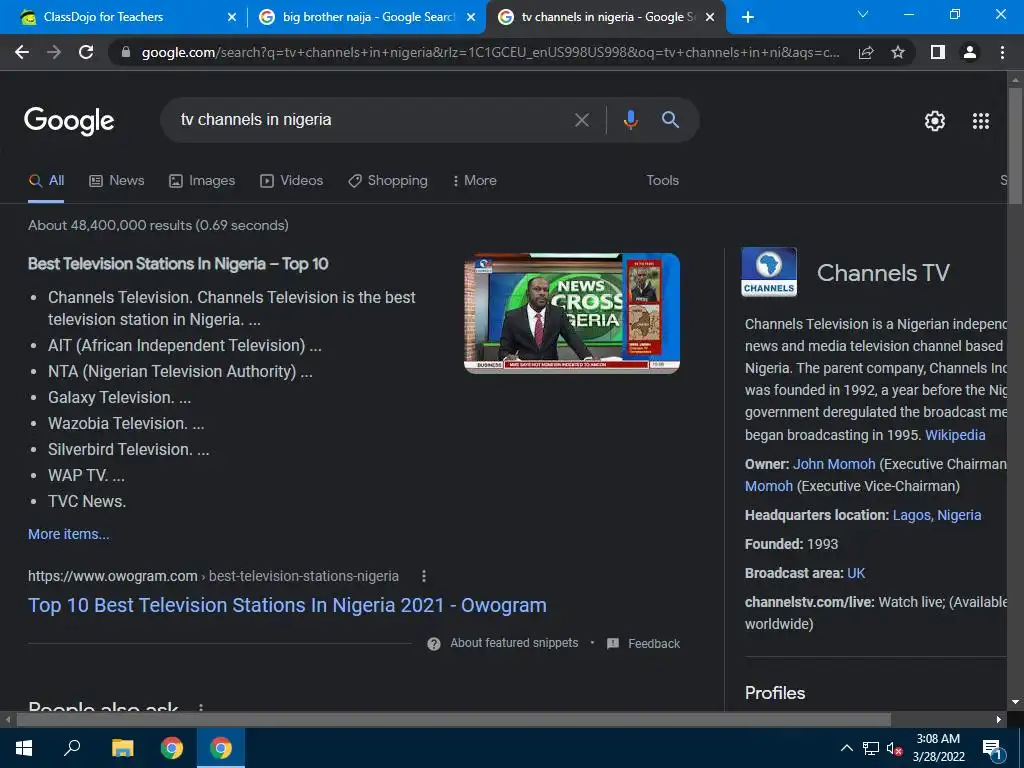The image size is (1024, 768).
Task: Clear the search query with the X
Action: [x=581, y=120]
